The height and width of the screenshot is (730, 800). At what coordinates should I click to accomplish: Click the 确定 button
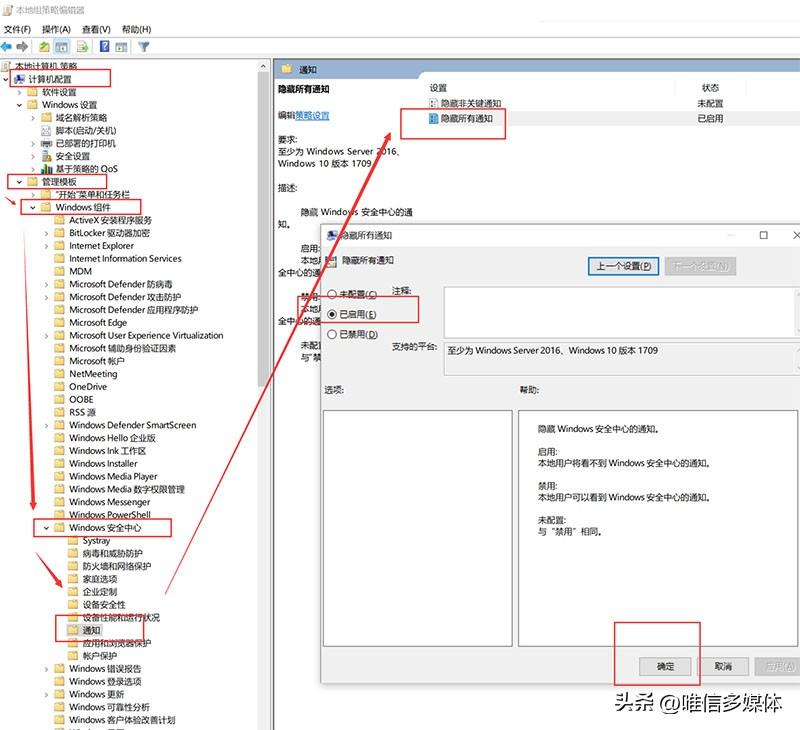tap(665, 666)
